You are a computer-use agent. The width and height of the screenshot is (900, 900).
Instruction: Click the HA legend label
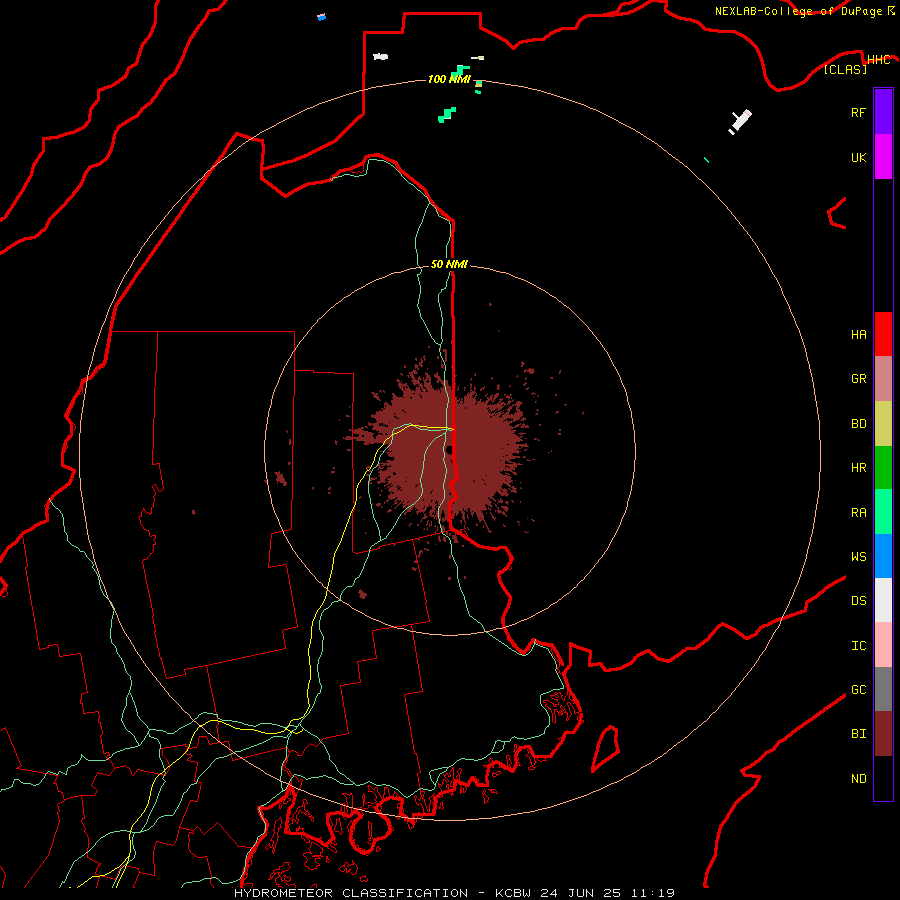858,335
